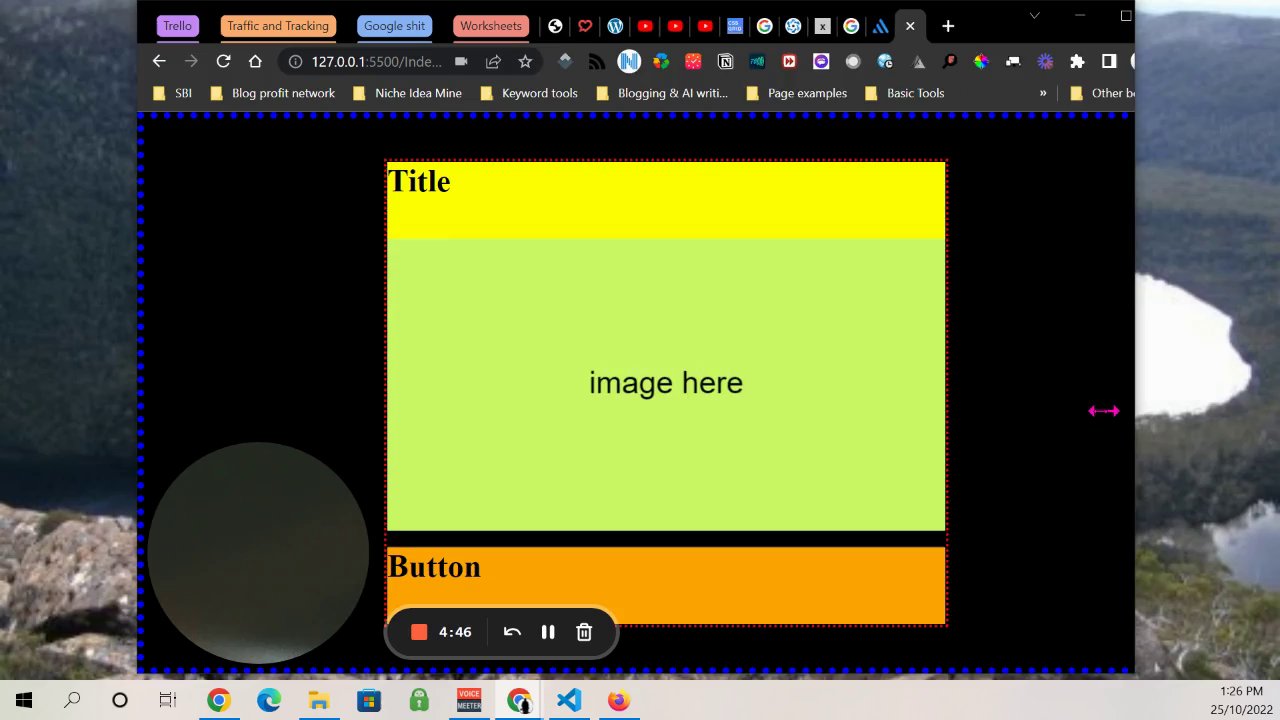1280x720 pixels.
Task: Expand the Worksheets tab group
Action: click(491, 26)
